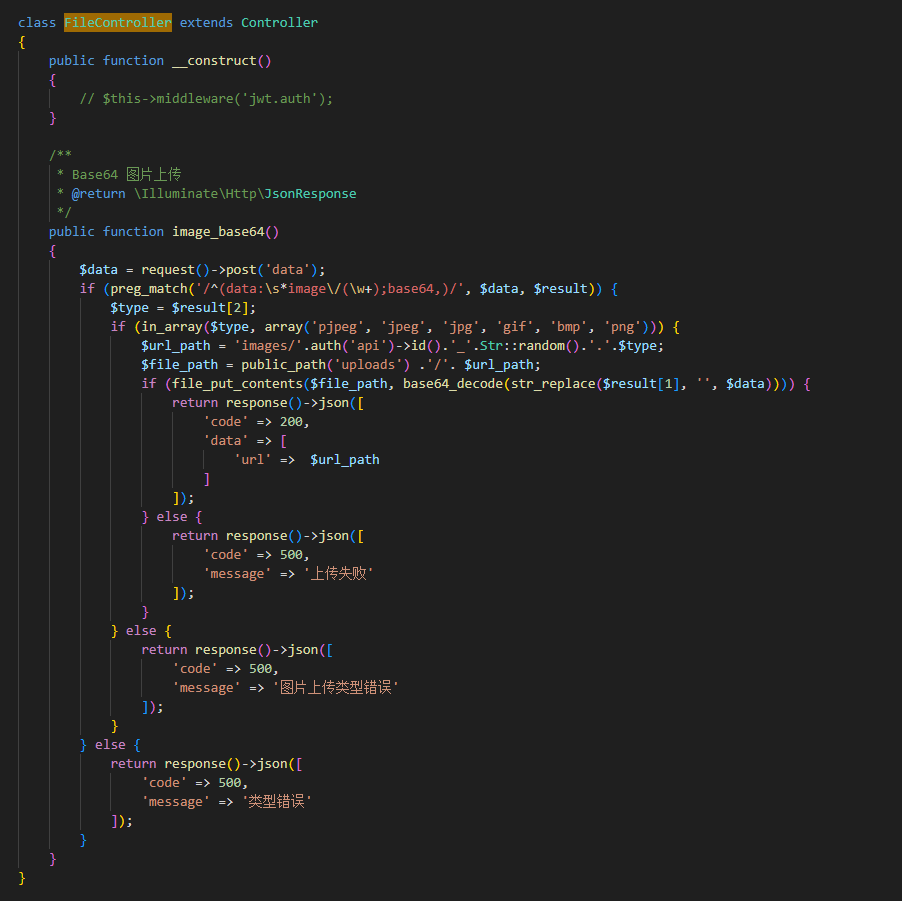Click the Base64 图片上传 doc comment
902x901 pixels.
click(x=126, y=174)
